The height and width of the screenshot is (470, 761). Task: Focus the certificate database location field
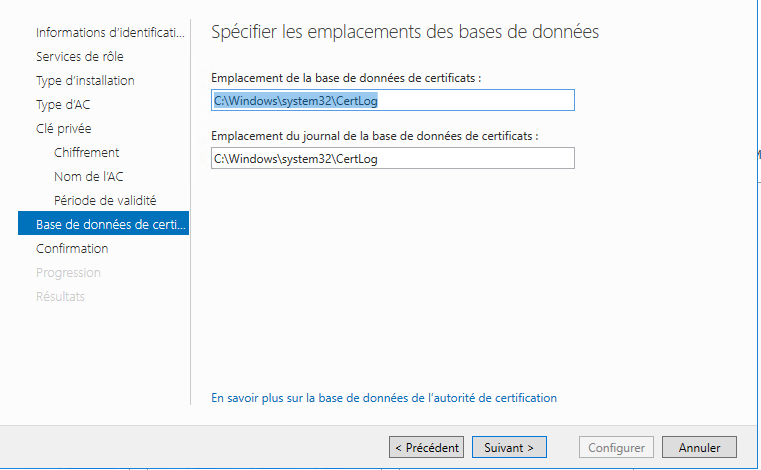[393, 100]
